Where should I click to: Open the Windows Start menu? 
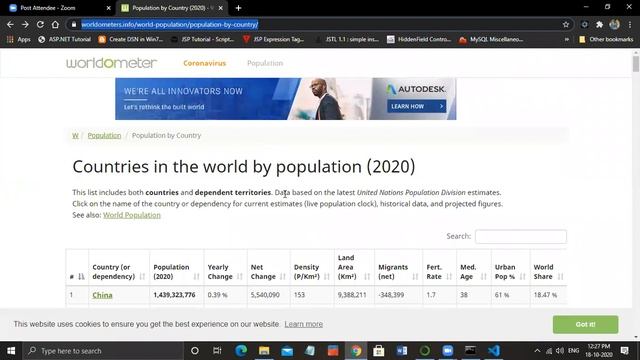click(x=11, y=351)
